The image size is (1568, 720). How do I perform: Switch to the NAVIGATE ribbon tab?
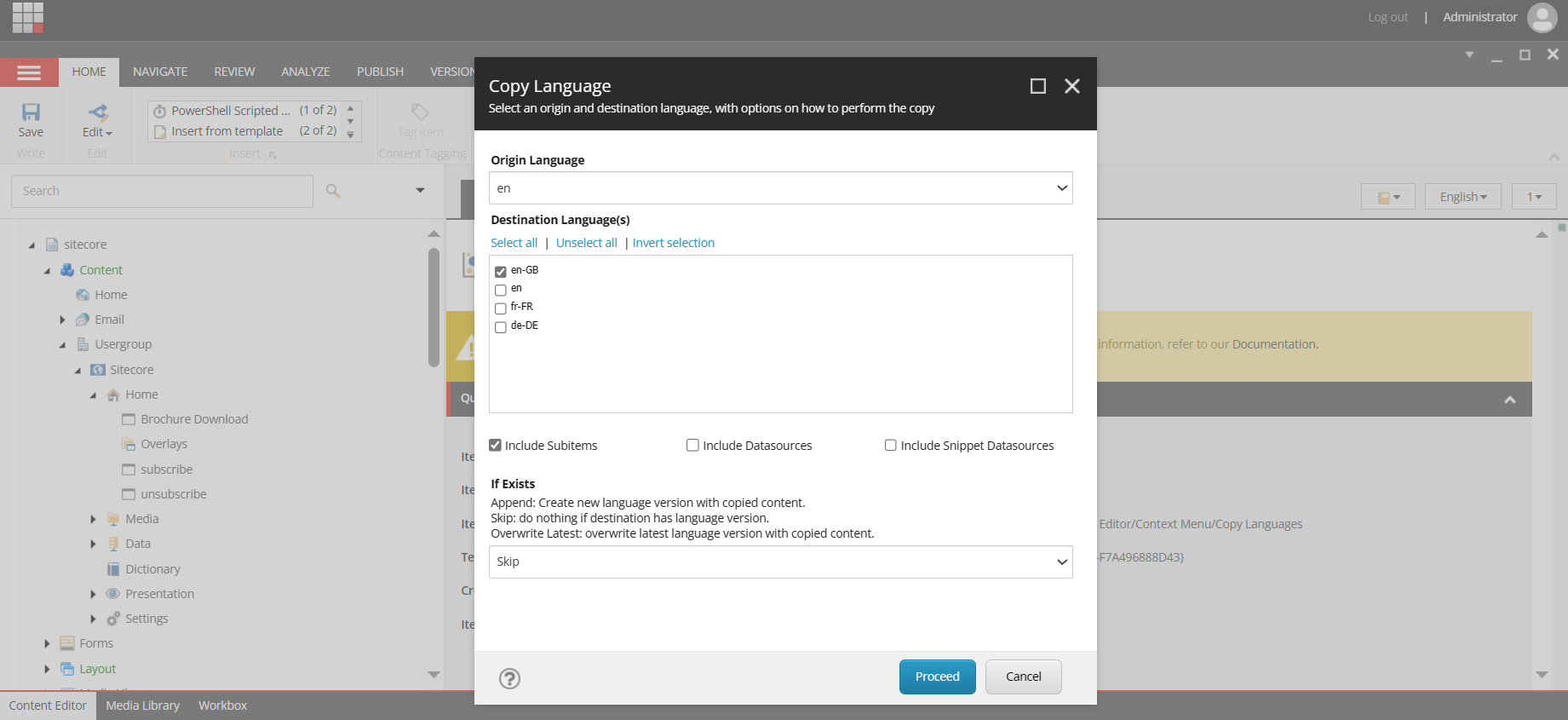160,72
